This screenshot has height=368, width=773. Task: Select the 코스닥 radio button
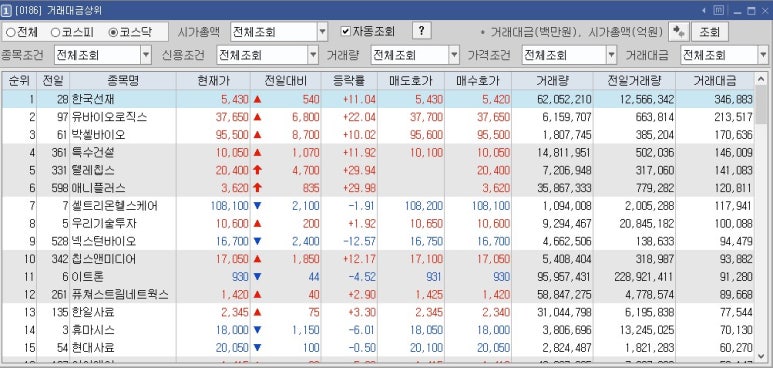pos(113,33)
